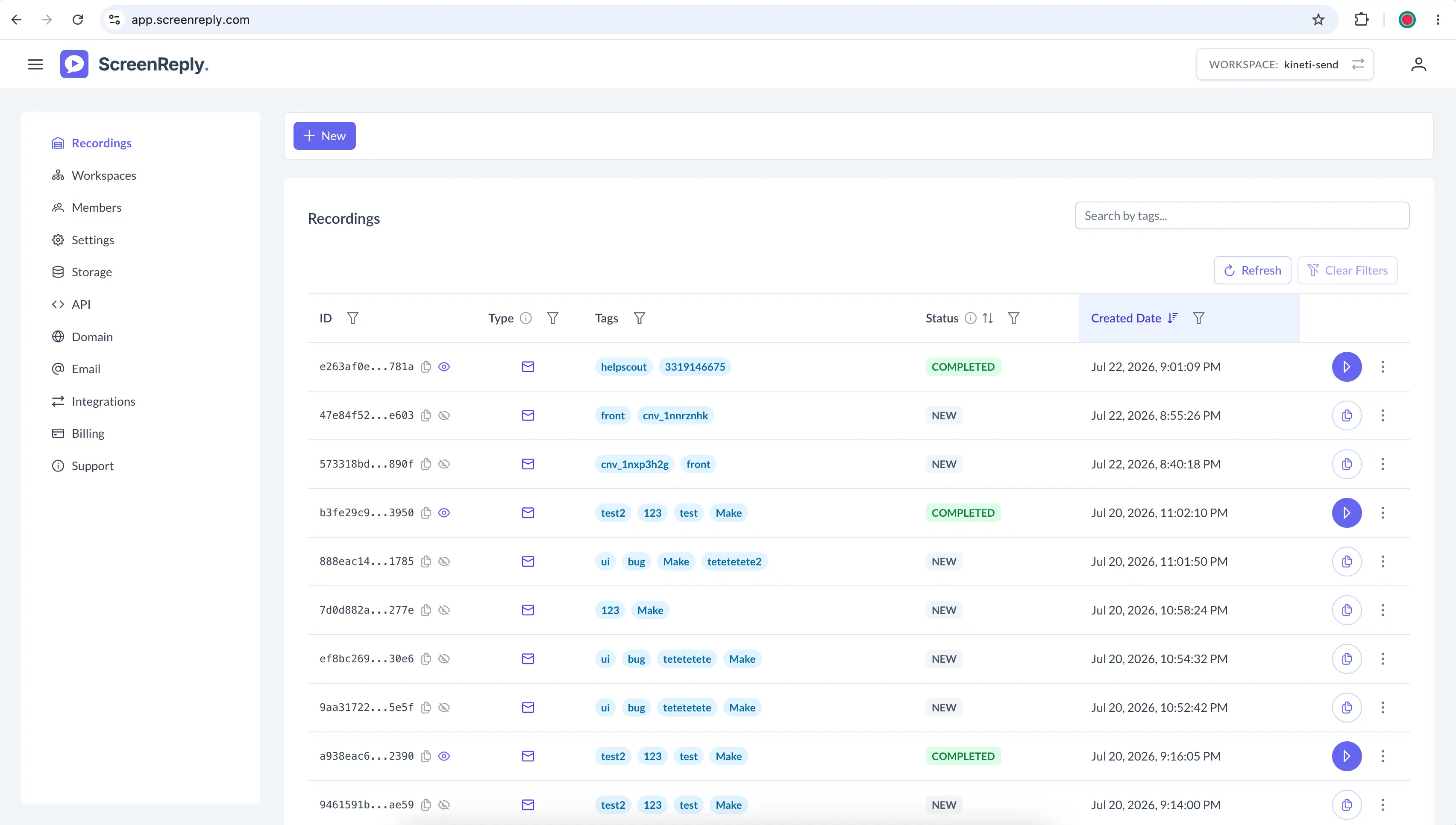This screenshot has height=825, width=1456.
Task: Copy ID 573318bd...890f
Action: point(426,464)
